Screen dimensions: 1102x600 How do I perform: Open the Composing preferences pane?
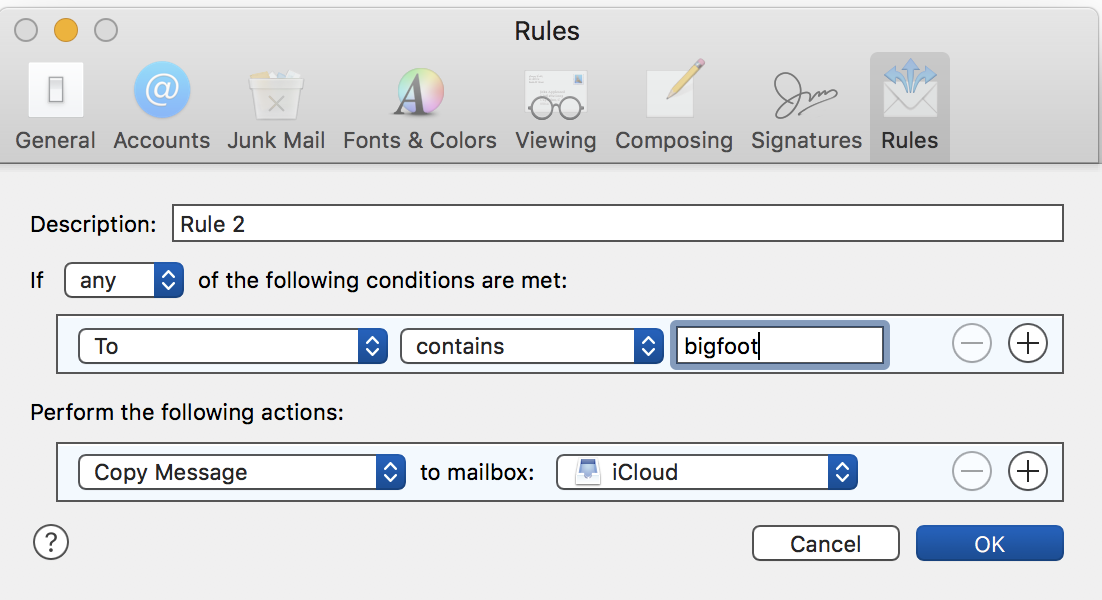coord(674,107)
